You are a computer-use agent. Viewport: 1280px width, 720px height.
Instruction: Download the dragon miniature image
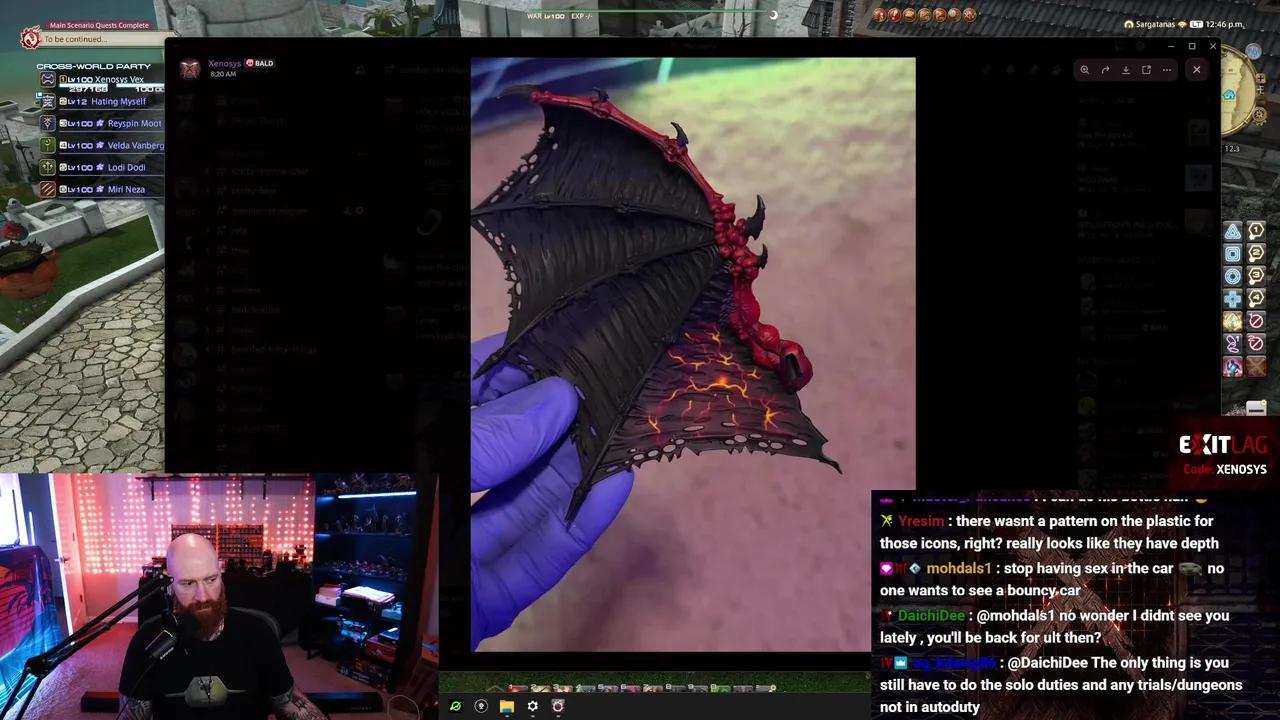(x=1126, y=69)
